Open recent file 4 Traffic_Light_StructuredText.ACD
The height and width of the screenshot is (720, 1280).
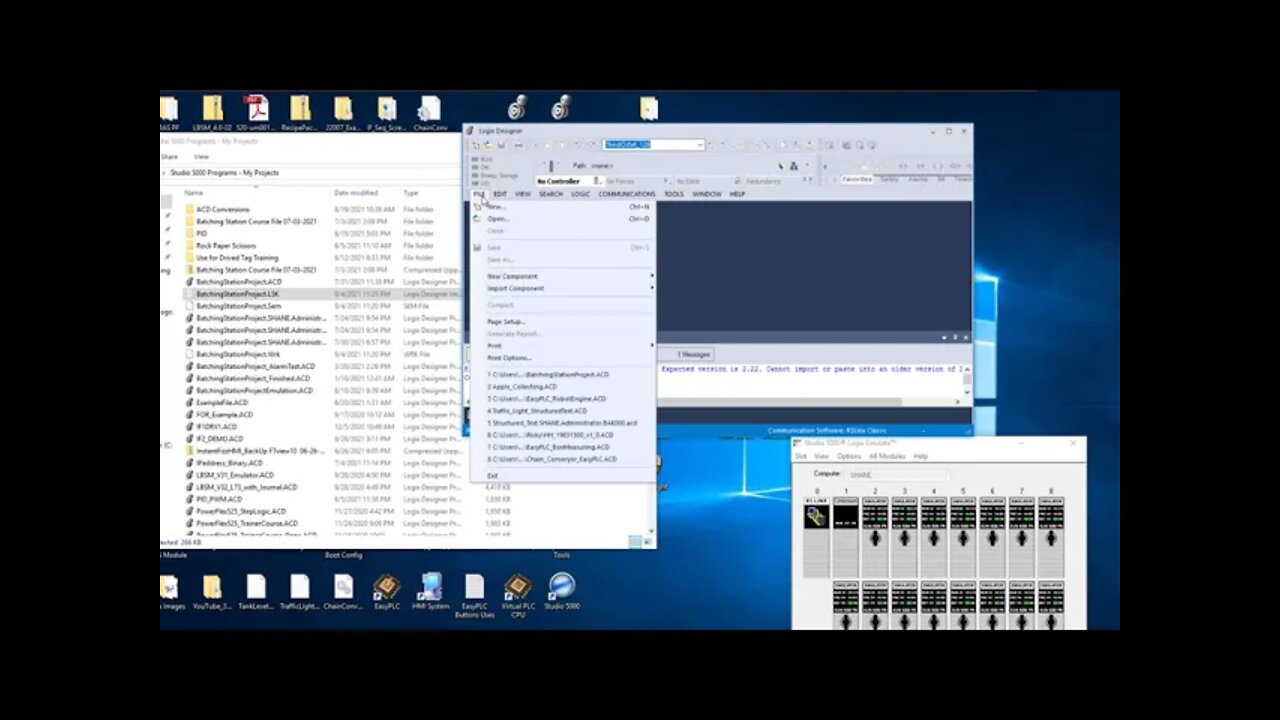(x=562, y=410)
